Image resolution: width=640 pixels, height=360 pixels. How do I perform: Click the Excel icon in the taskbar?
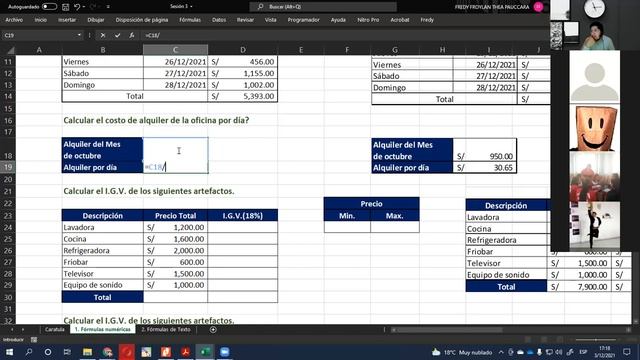(205, 352)
